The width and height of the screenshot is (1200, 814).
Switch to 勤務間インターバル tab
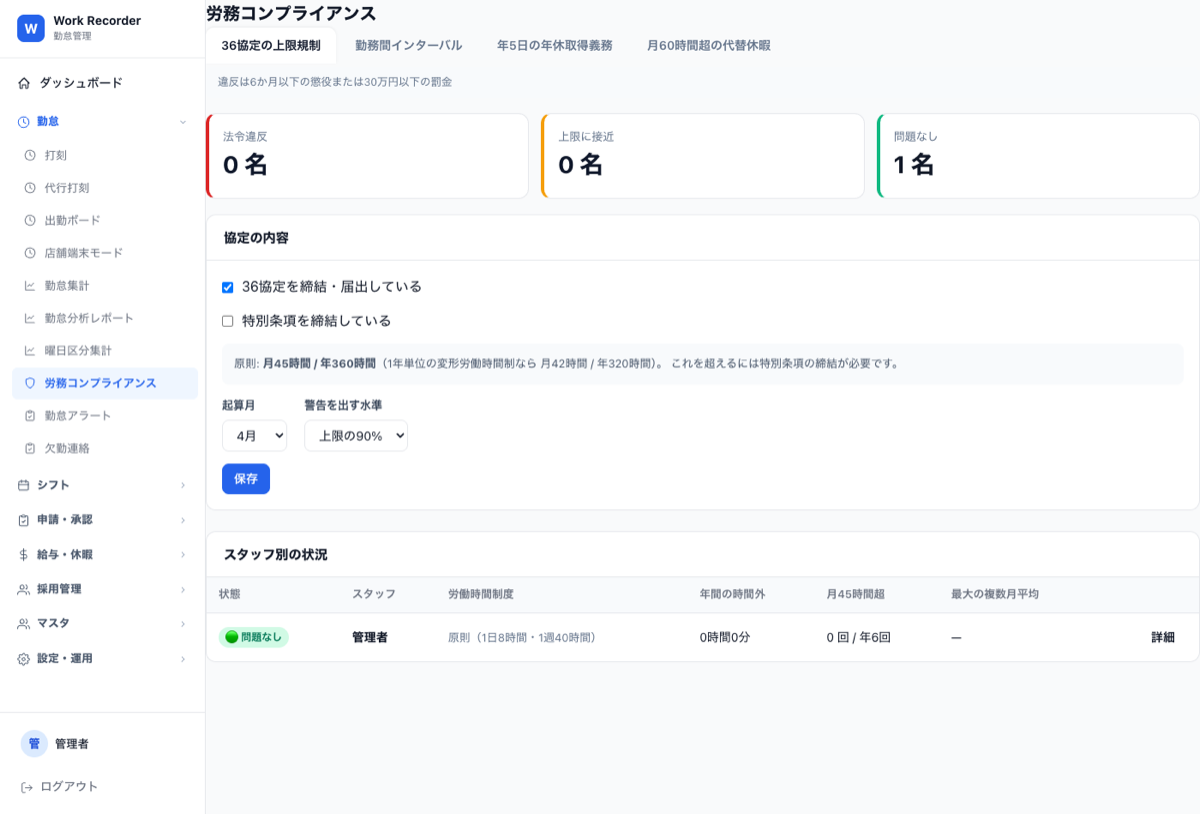point(408,45)
